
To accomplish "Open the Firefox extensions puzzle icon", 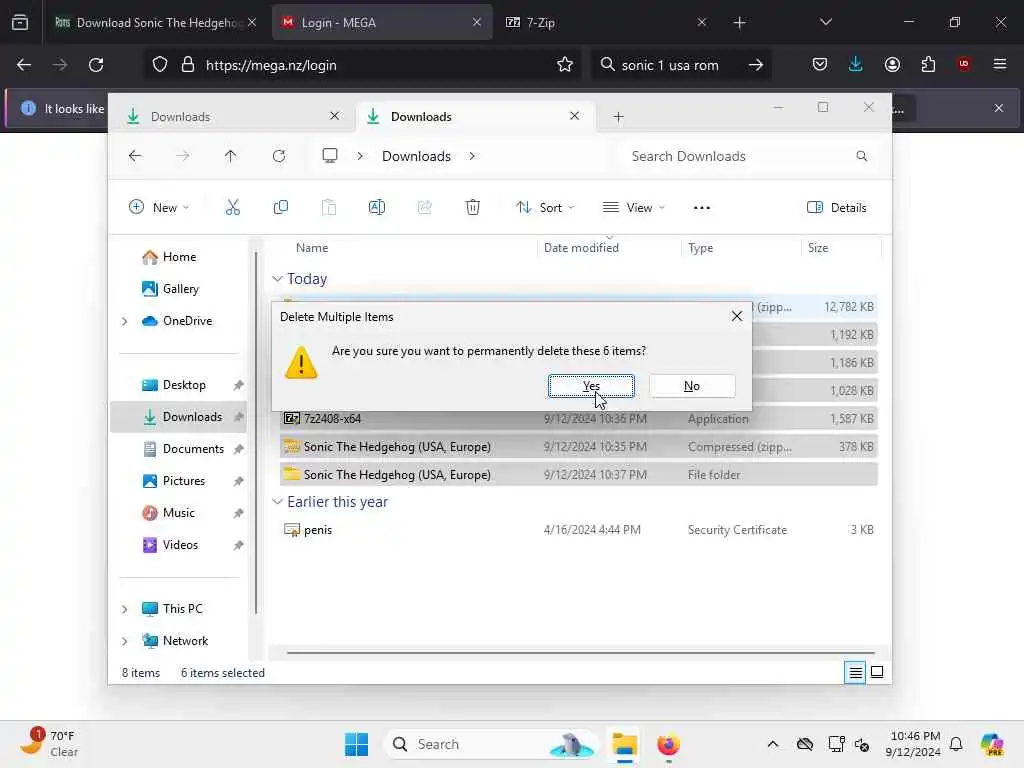I will [x=928, y=65].
